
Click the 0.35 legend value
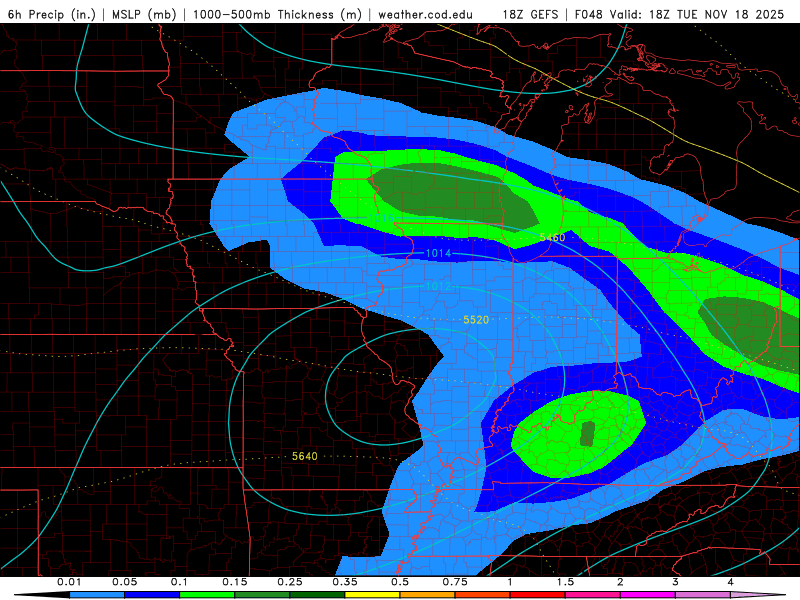click(345, 582)
